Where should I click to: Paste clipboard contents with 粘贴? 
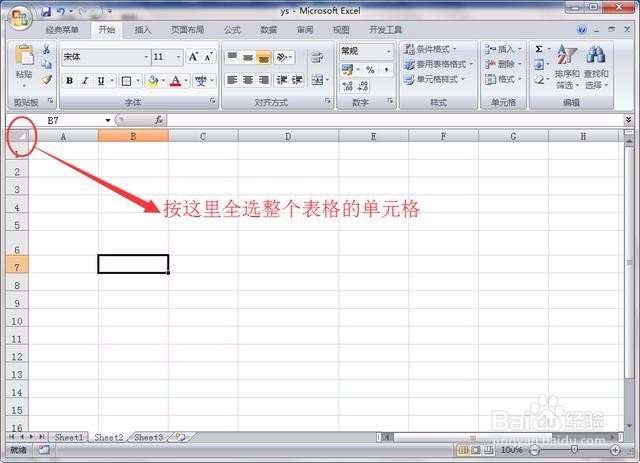pyautogui.click(x=24, y=64)
